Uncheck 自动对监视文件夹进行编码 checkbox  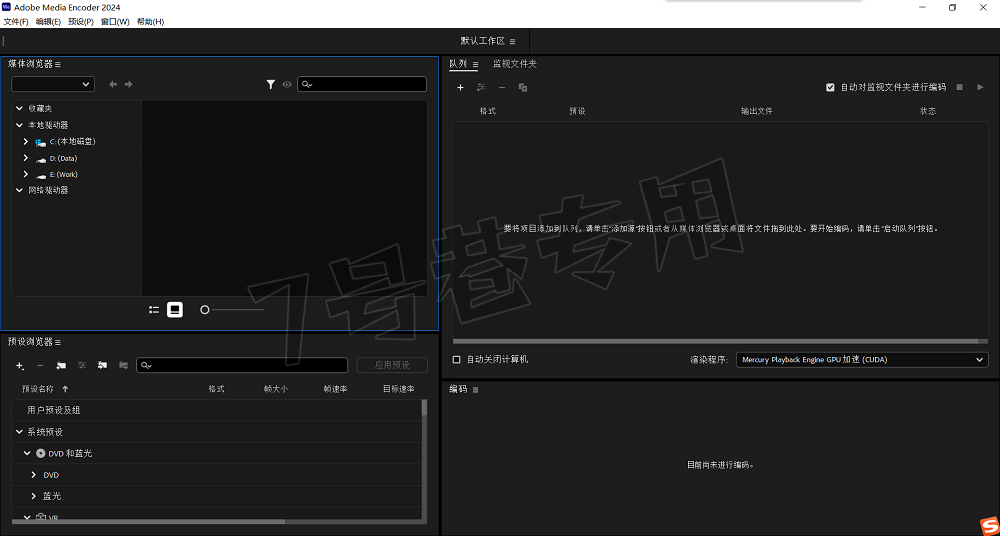830,87
